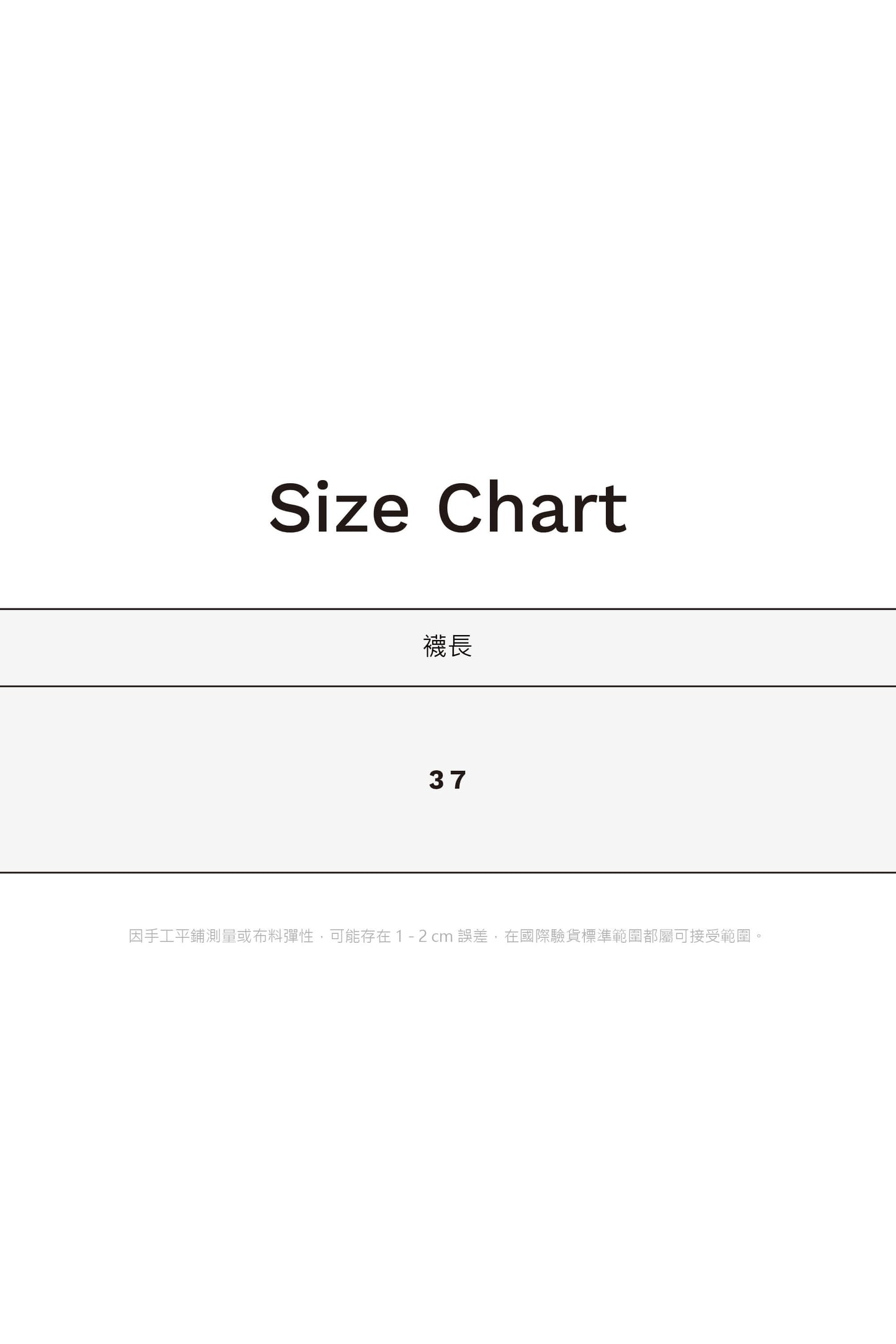Click the "1 - 2 cm" text in the note
The width and height of the screenshot is (896, 1344).
tap(424, 936)
